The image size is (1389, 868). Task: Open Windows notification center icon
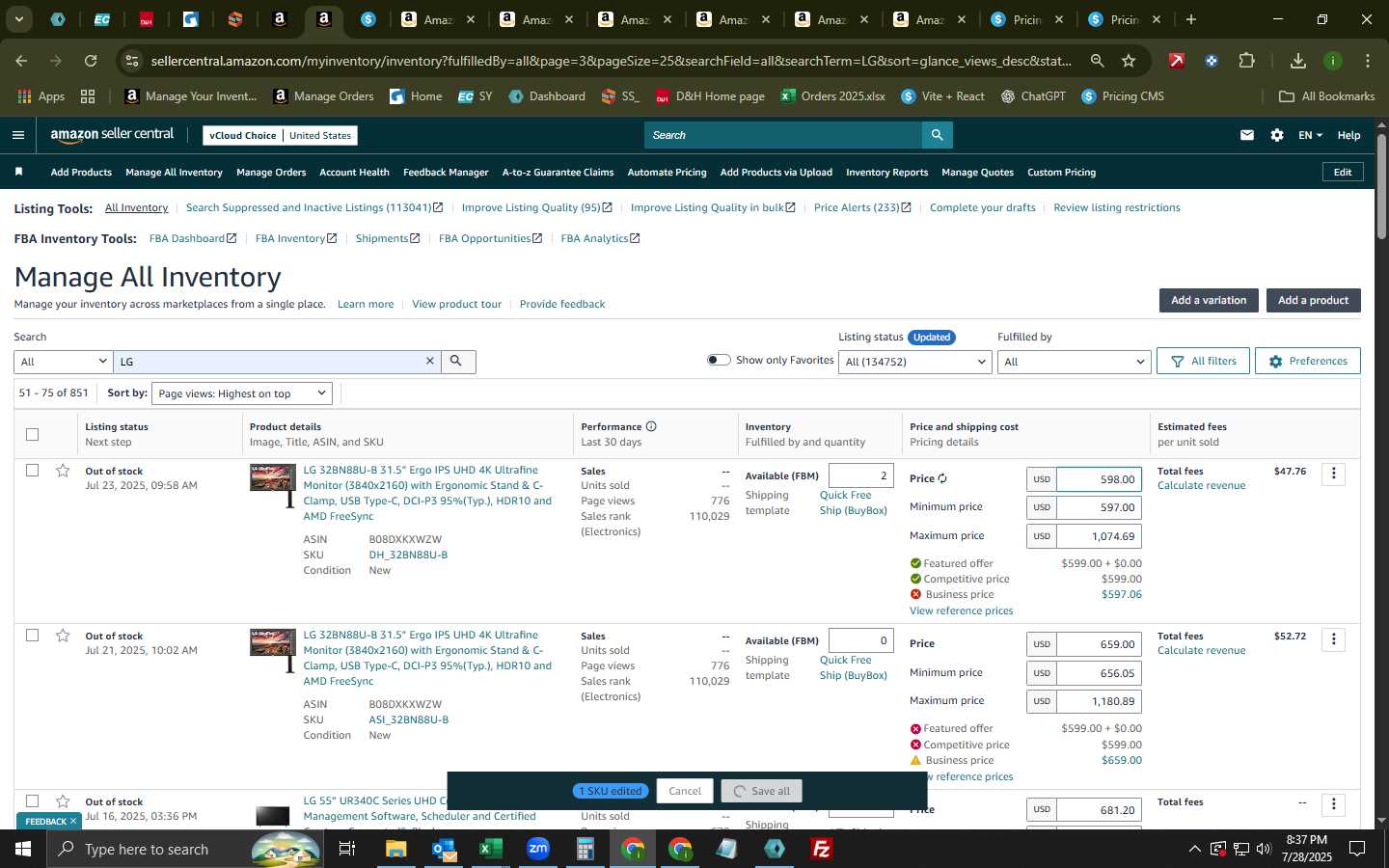[x=1356, y=849]
